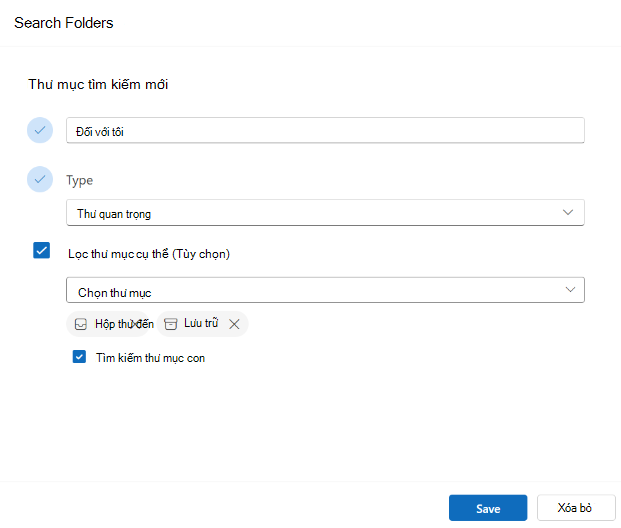This screenshot has width=621, height=528.
Task: Click the chevron in the Type dropdown
Action: (x=568, y=212)
